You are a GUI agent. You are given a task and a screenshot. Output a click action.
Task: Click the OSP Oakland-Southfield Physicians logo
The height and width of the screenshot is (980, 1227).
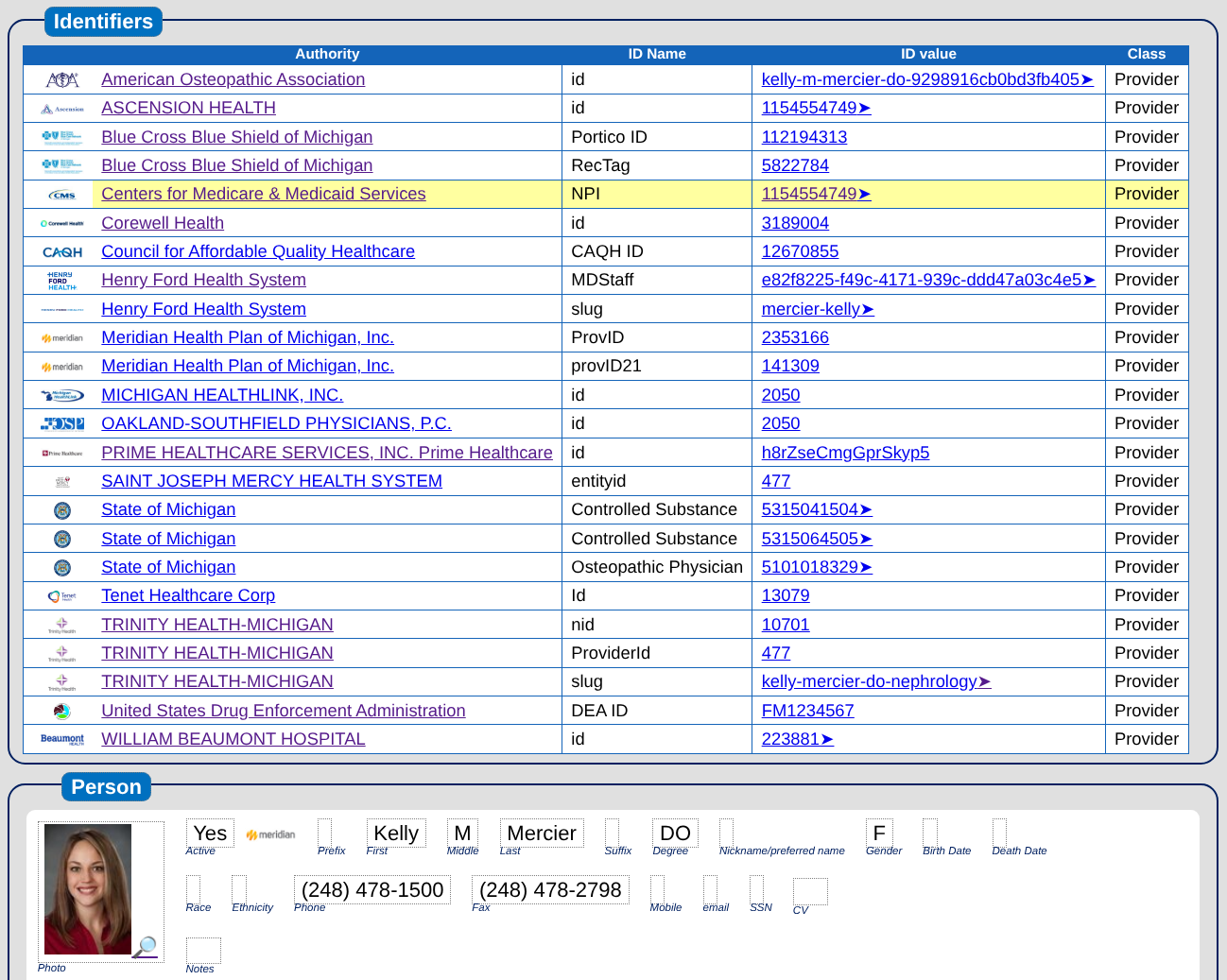[62, 424]
